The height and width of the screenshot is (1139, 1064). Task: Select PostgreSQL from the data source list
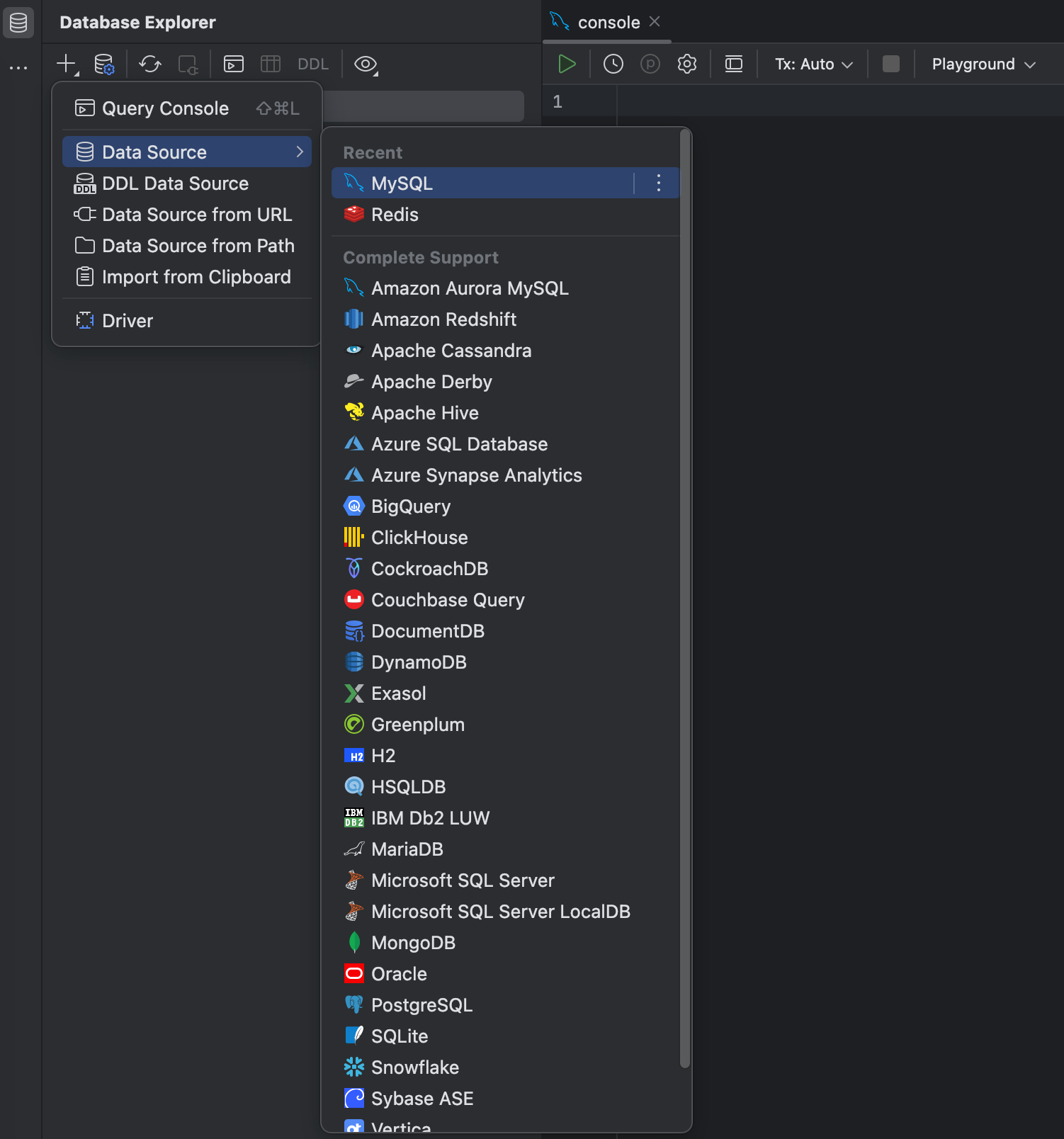(x=421, y=1005)
